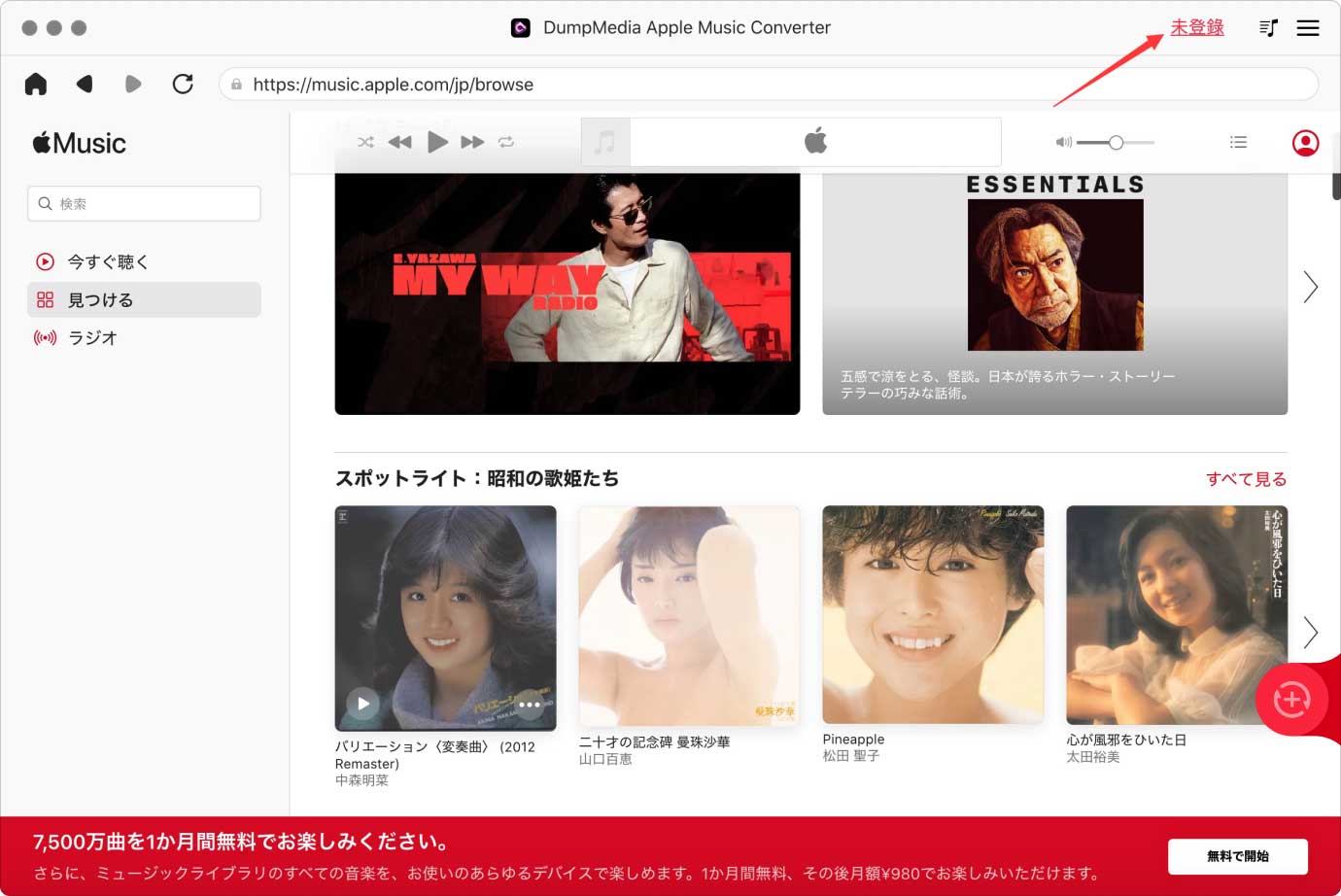The width and height of the screenshot is (1341, 896).
Task: Click the Pineapple album title
Action: click(853, 740)
